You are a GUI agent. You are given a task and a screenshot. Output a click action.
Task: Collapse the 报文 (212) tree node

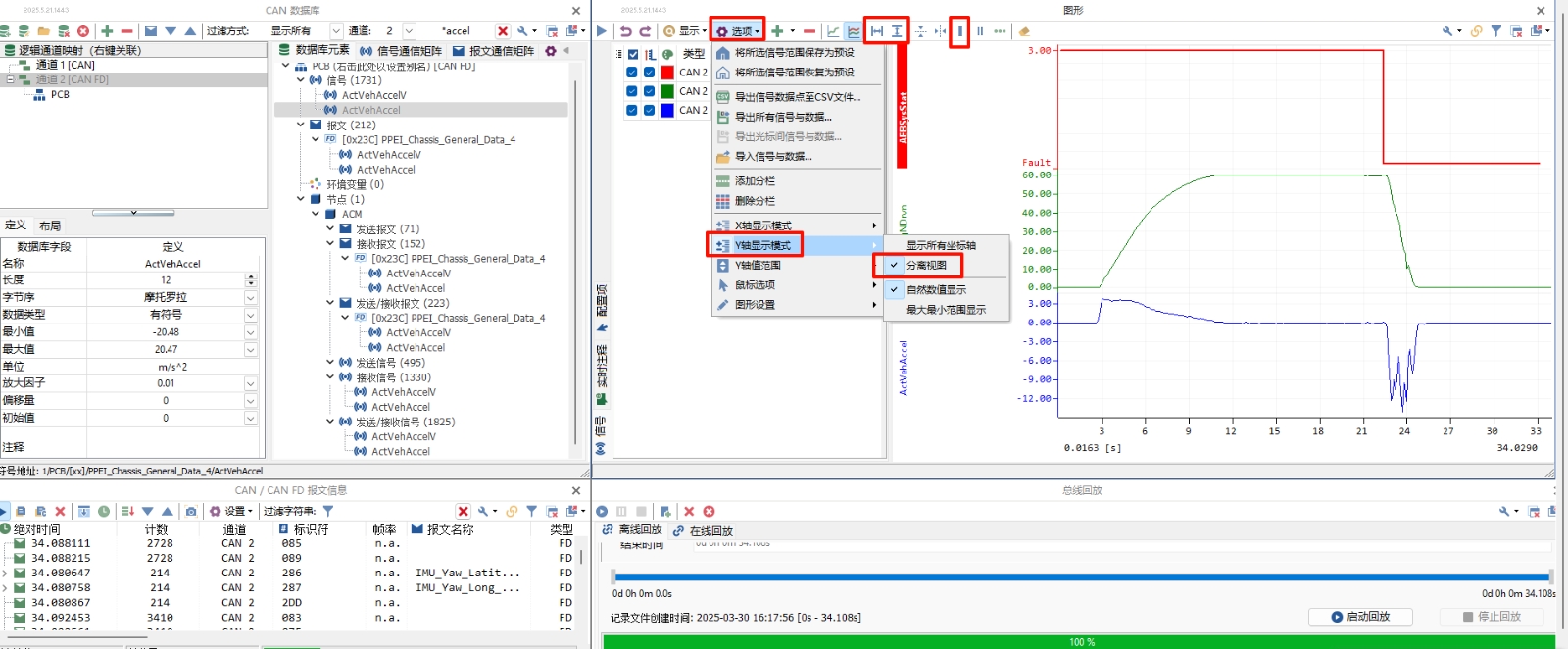pos(301,125)
